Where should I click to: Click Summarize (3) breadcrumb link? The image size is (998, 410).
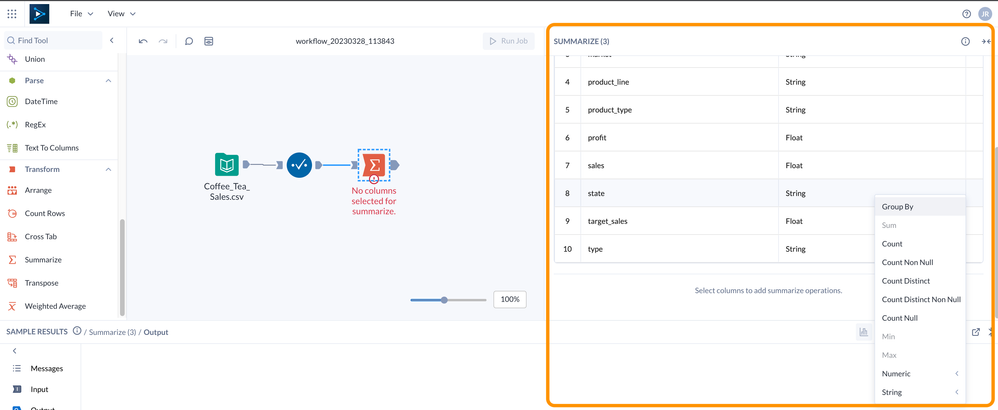[x=113, y=332]
